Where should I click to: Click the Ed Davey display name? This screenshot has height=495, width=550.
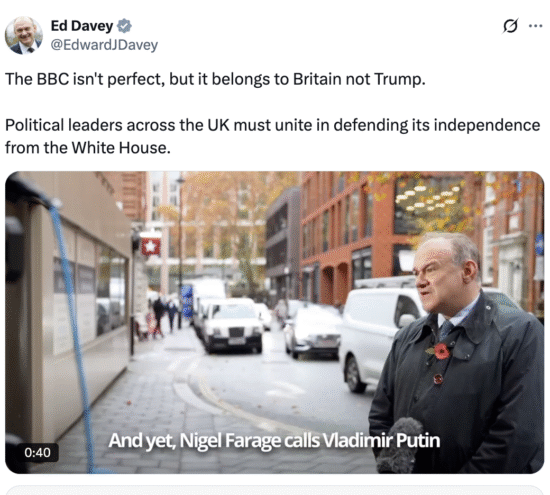point(82,26)
